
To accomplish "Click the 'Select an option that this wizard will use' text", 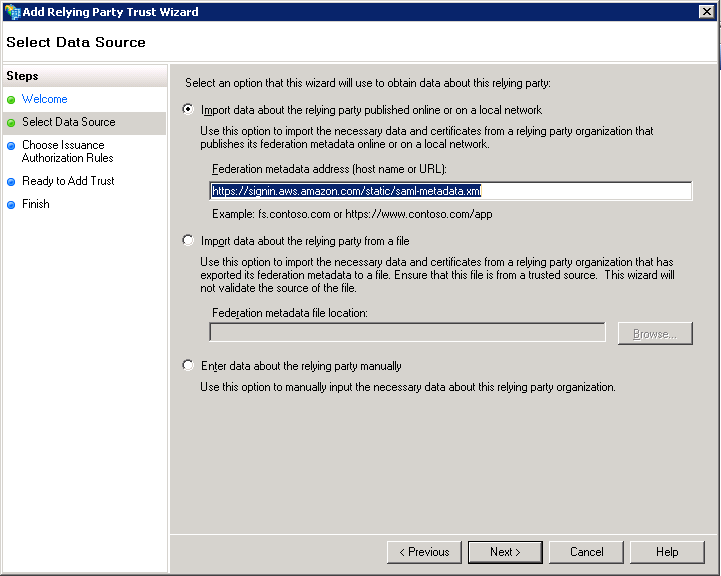I will 368,83.
